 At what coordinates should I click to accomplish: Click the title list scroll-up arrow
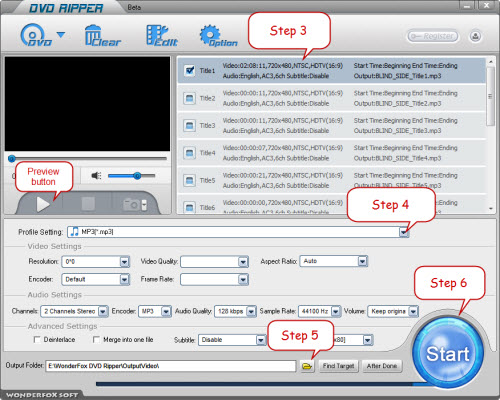click(490, 62)
